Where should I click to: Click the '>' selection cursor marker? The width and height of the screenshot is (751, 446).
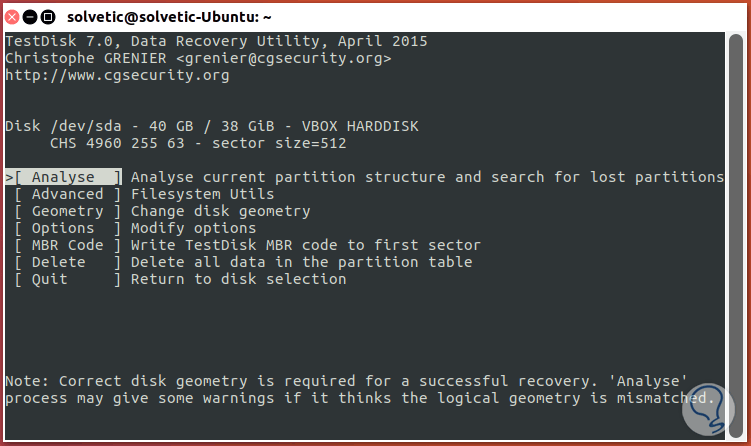9,177
